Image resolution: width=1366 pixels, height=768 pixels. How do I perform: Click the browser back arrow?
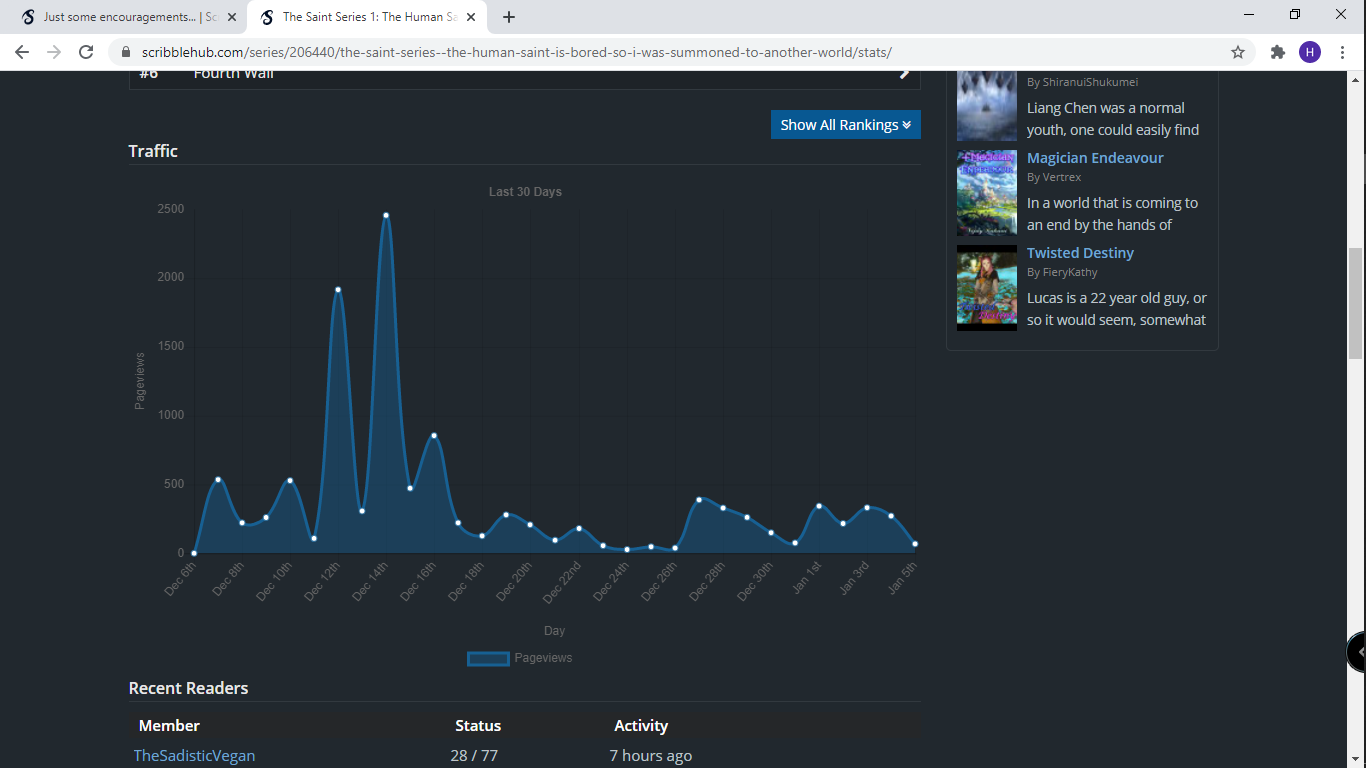[x=22, y=52]
